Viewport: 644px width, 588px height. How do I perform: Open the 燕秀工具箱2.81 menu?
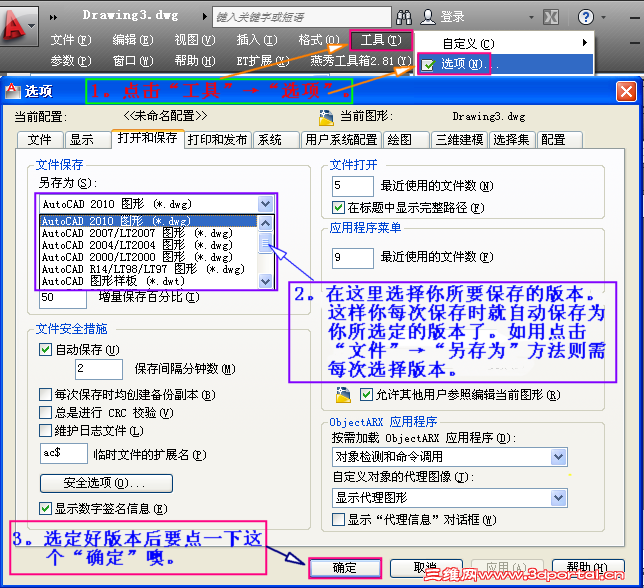(x=361, y=61)
